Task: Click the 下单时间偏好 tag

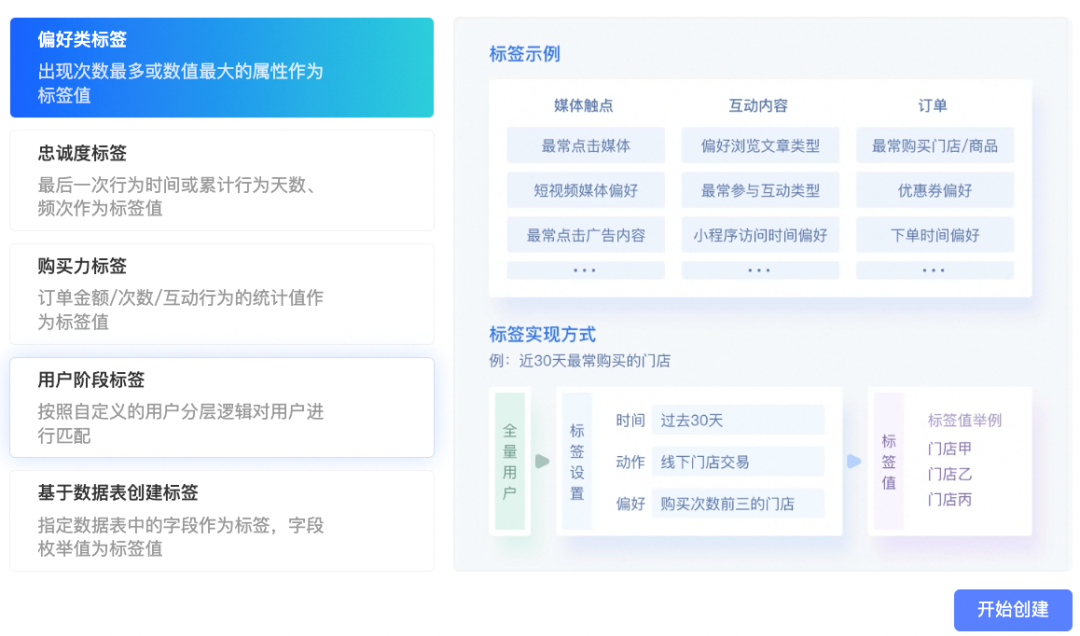Action: click(934, 235)
